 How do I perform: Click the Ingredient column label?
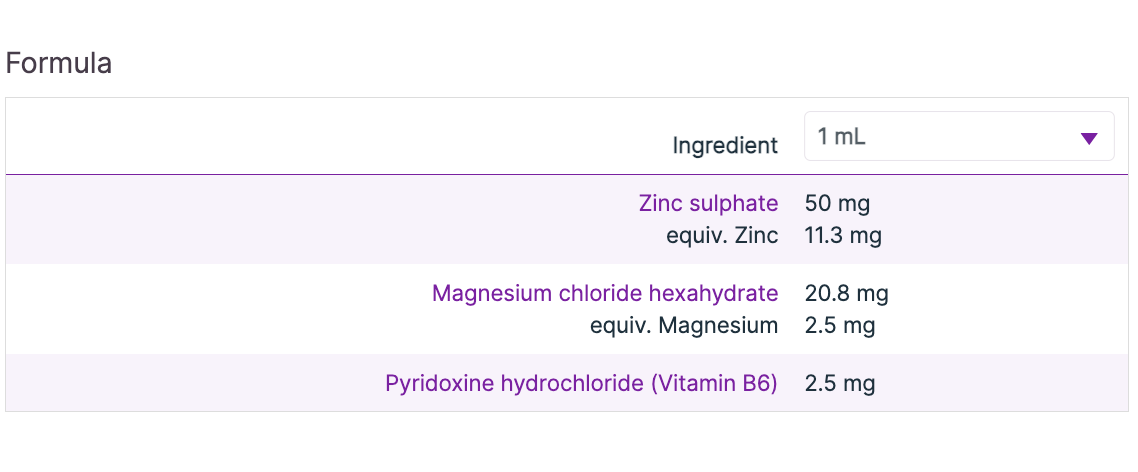[x=725, y=146]
